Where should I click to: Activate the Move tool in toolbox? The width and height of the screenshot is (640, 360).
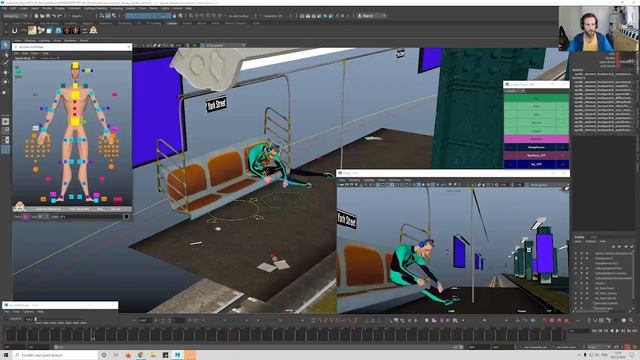pos(5,72)
